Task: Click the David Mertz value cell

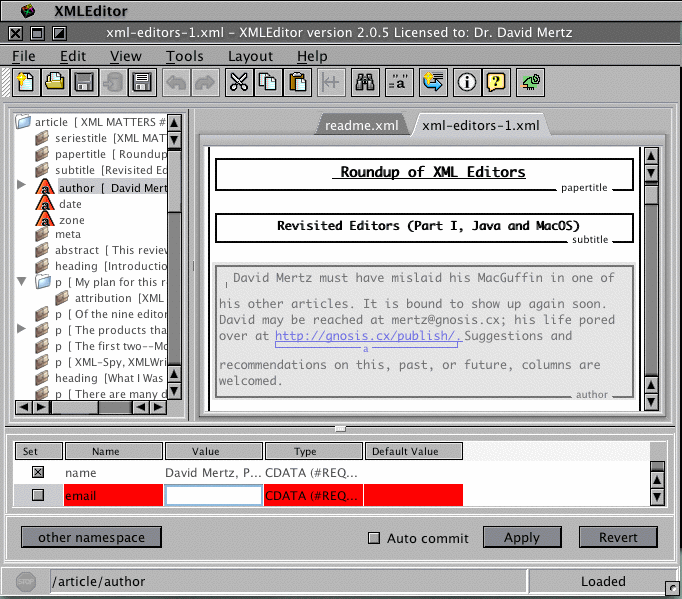Action: click(213, 472)
